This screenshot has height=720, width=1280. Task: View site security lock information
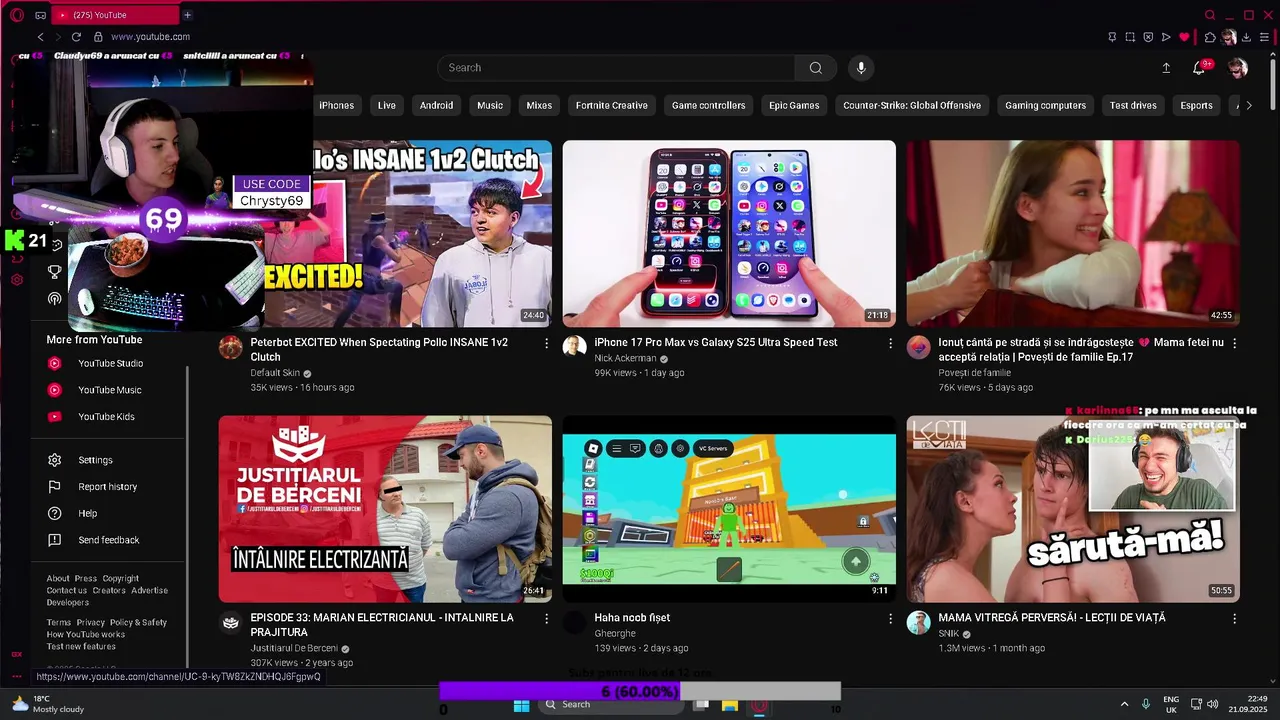pos(98,37)
